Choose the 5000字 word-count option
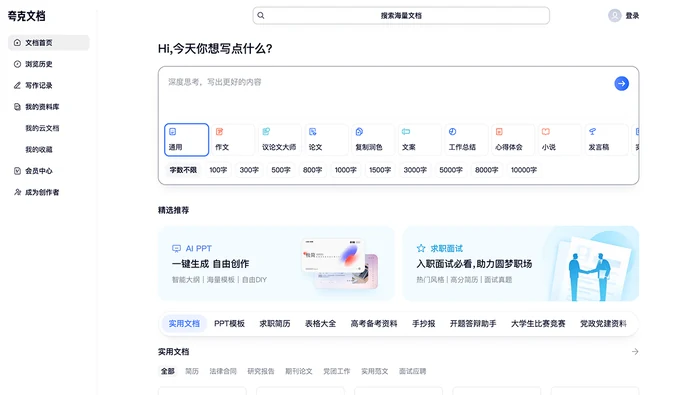 pyautogui.click(x=451, y=170)
